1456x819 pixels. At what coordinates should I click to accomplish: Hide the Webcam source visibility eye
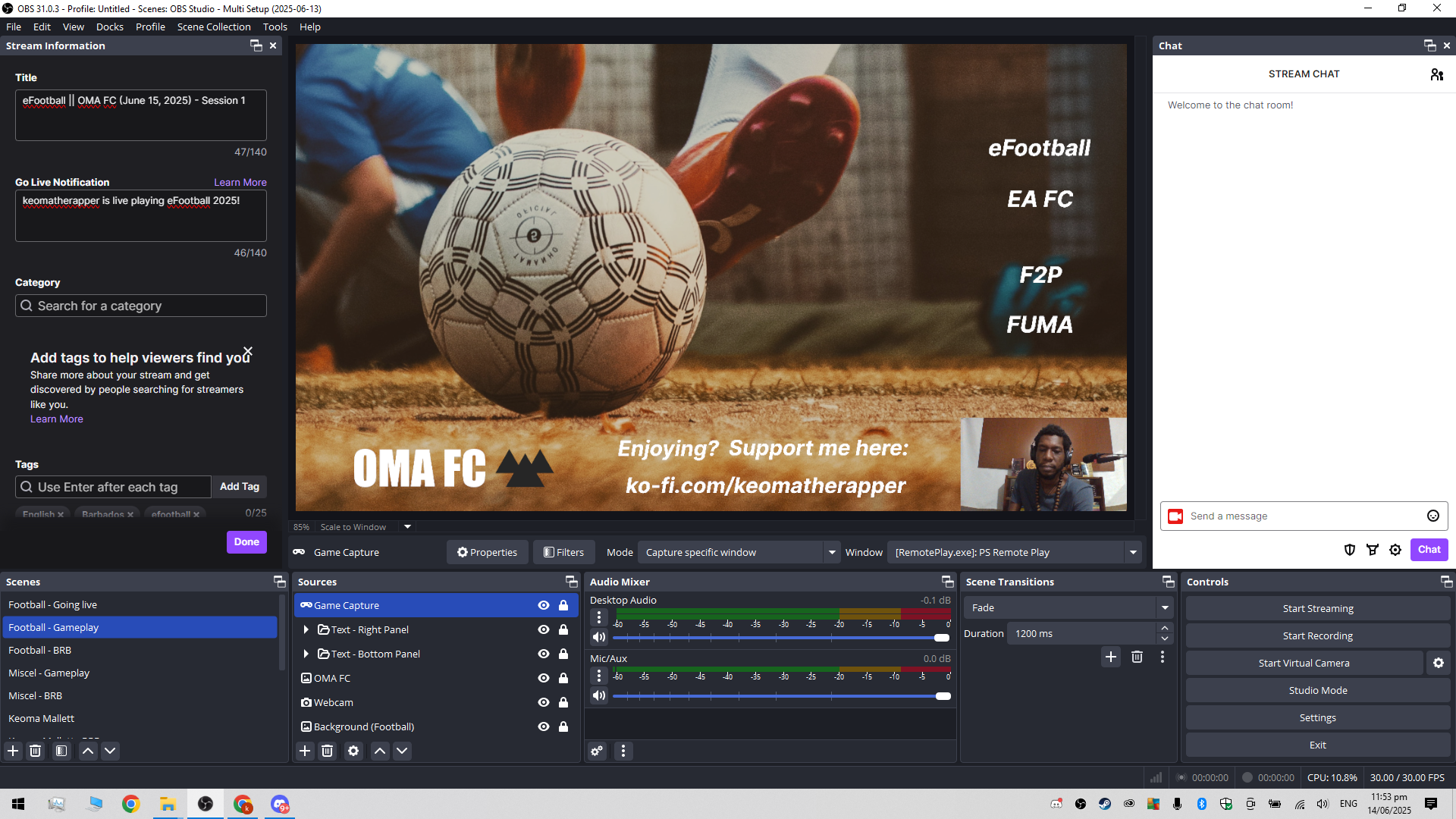[544, 703]
